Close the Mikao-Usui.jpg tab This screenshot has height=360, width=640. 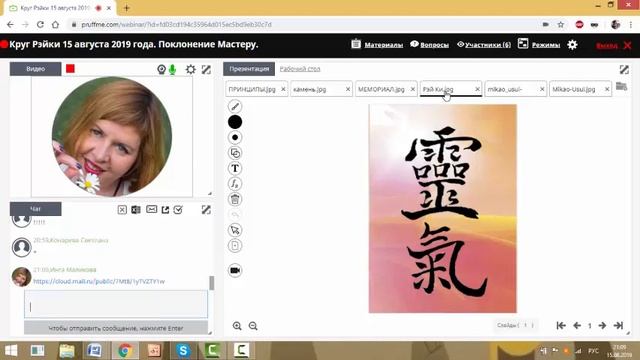click(x=607, y=89)
